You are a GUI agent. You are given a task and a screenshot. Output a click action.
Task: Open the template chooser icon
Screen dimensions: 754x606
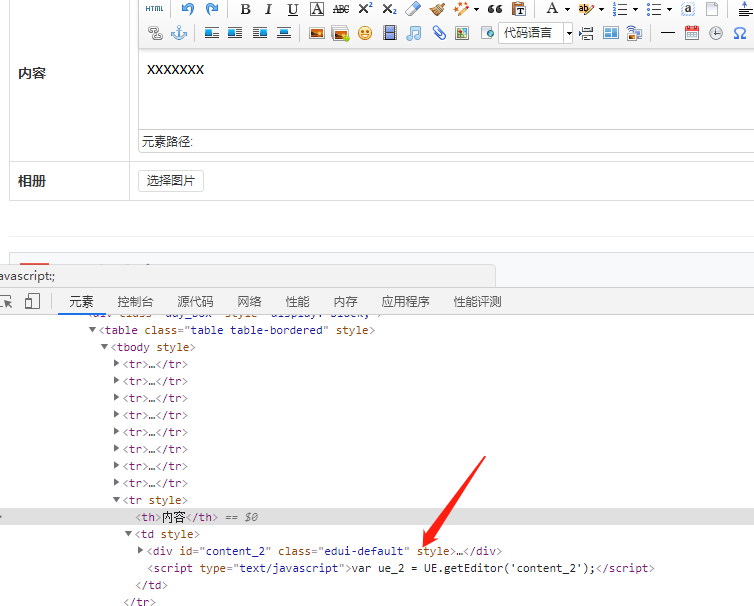pyautogui.click(x=611, y=33)
